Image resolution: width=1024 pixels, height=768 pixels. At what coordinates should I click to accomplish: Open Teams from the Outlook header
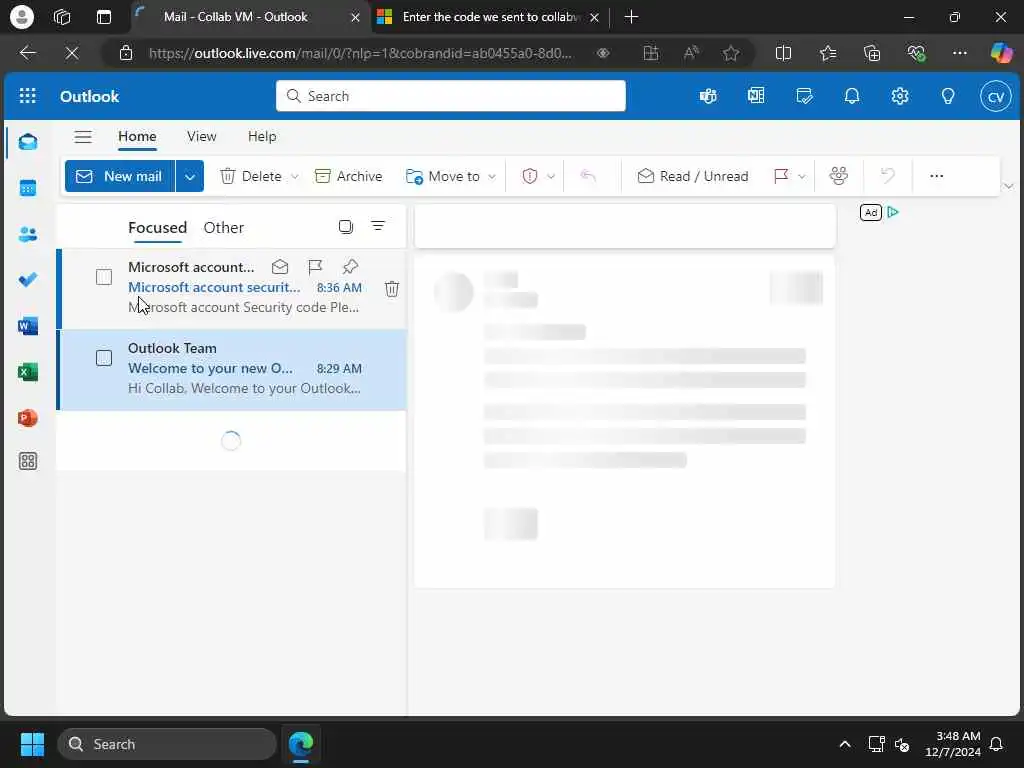click(708, 96)
